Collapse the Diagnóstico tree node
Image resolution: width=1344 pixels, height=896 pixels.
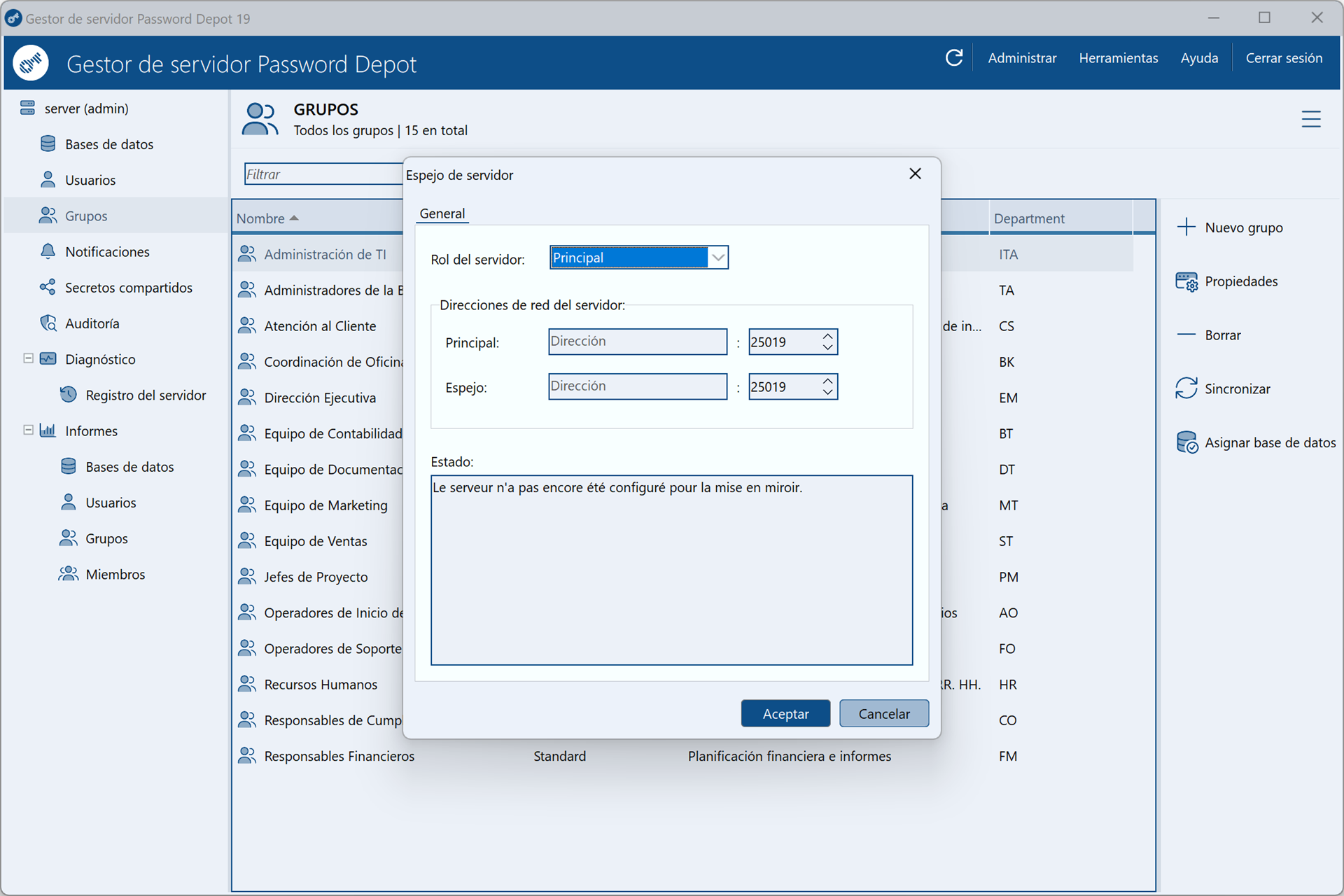pyautogui.click(x=29, y=358)
